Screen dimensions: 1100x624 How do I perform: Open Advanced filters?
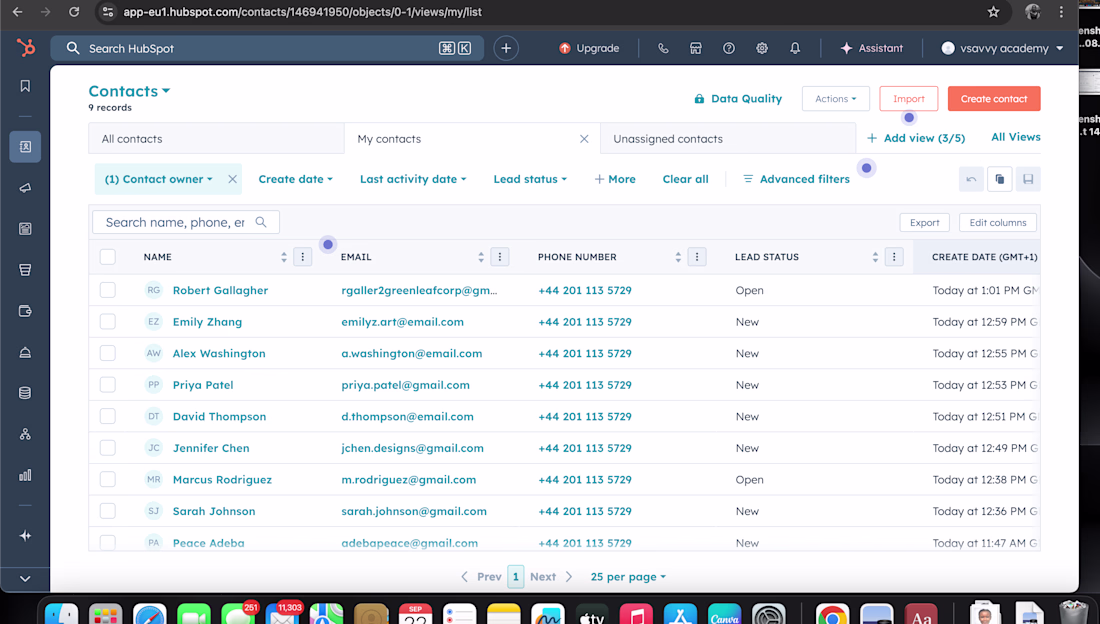pos(796,179)
